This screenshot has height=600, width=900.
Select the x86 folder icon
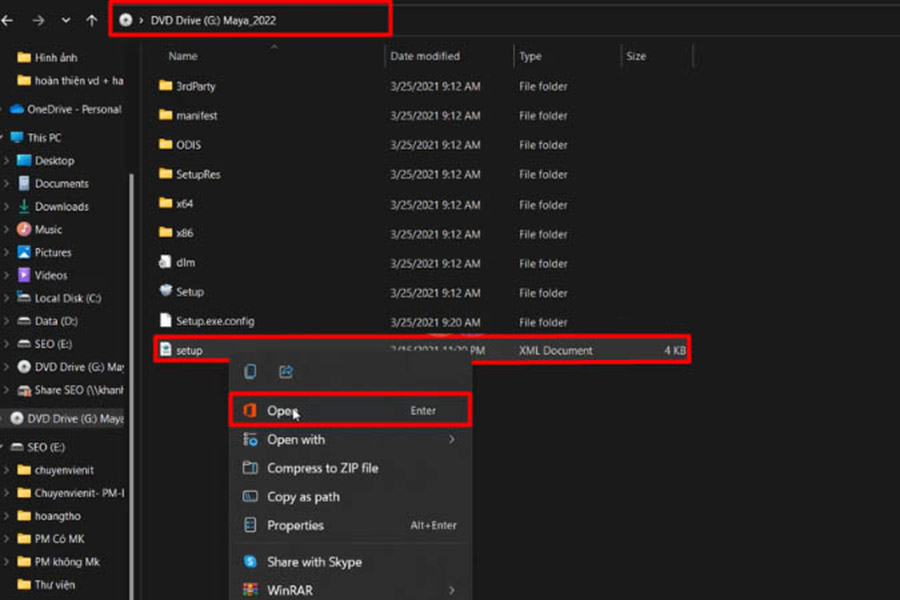[165, 232]
